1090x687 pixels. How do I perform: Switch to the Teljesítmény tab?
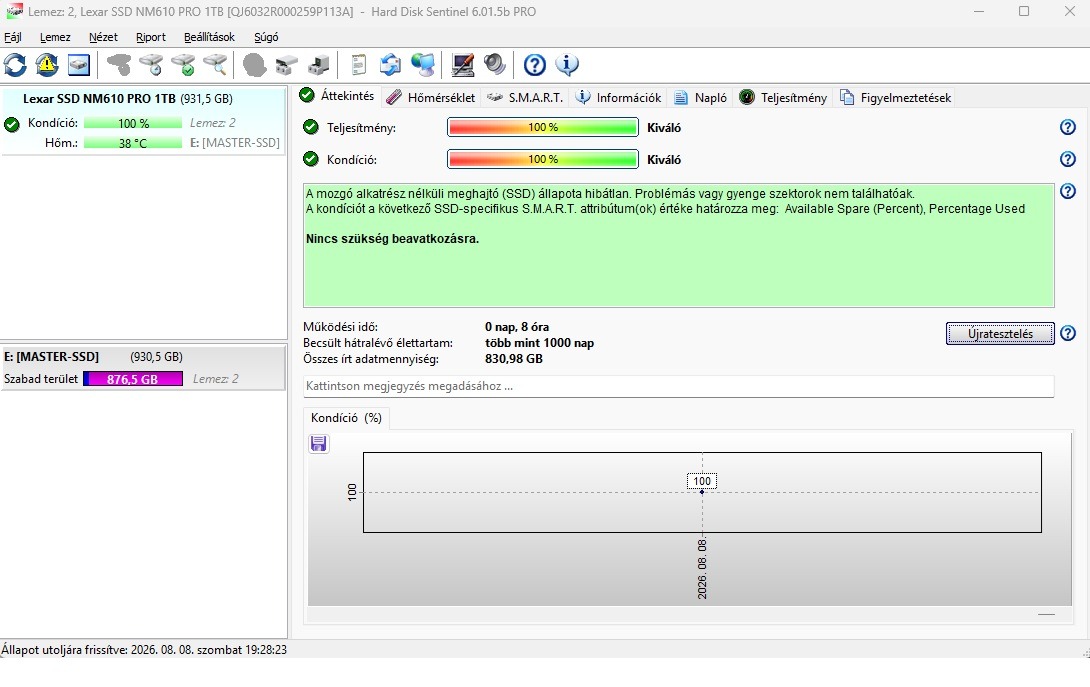pyautogui.click(x=783, y=97)
